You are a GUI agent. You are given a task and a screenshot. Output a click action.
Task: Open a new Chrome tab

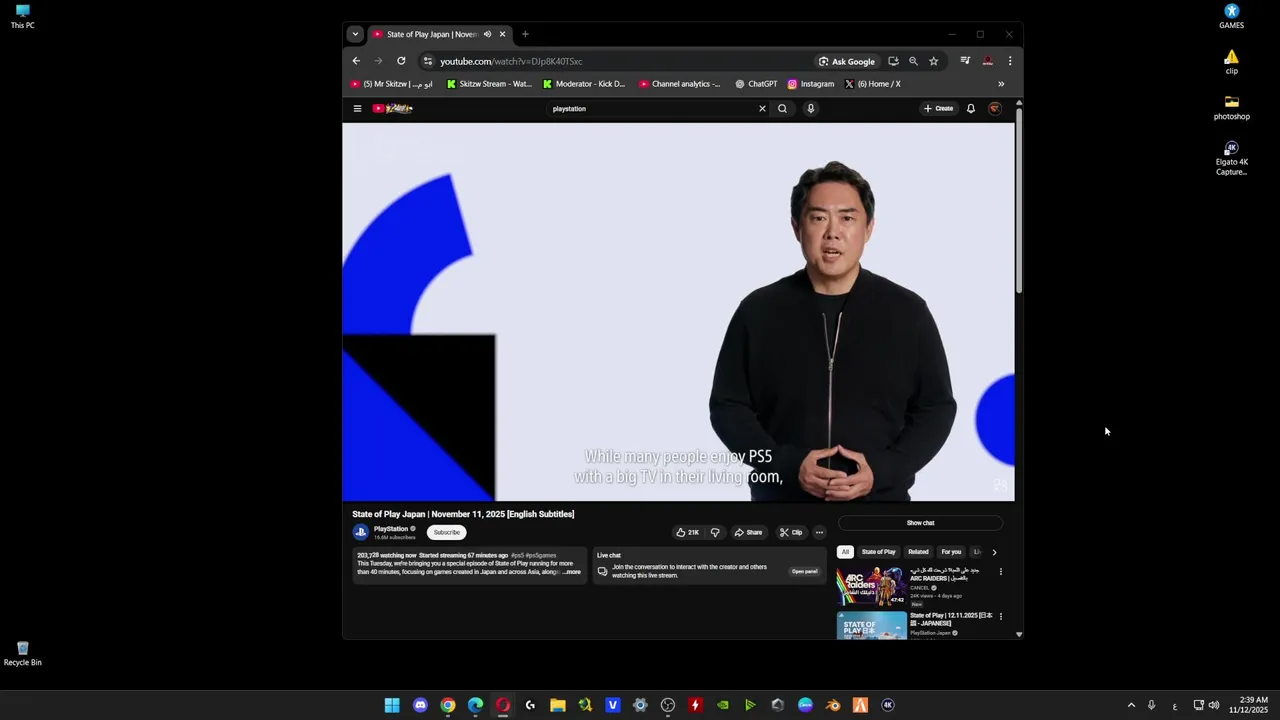(x=525, y=34)
